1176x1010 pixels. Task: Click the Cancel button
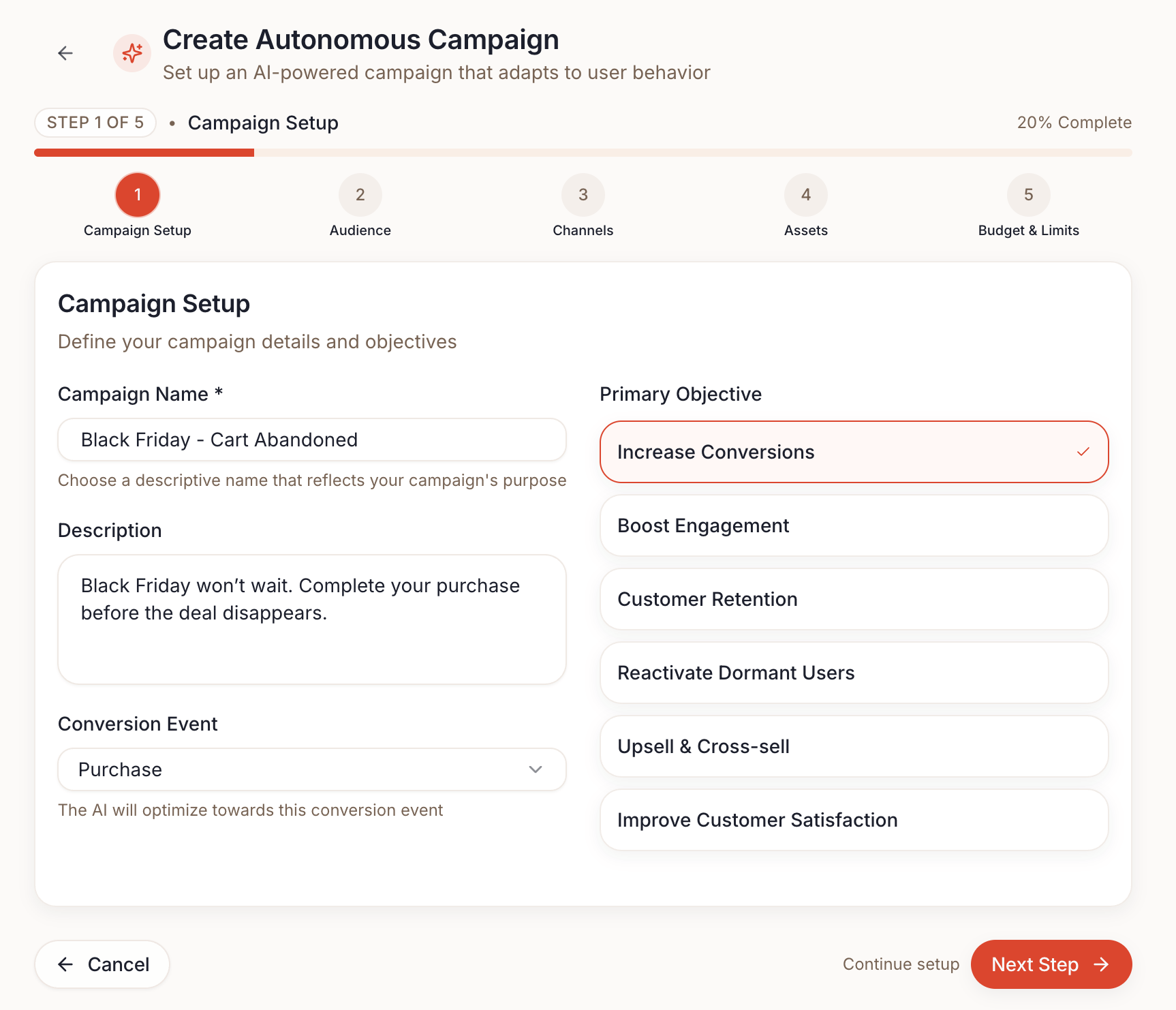102,964
